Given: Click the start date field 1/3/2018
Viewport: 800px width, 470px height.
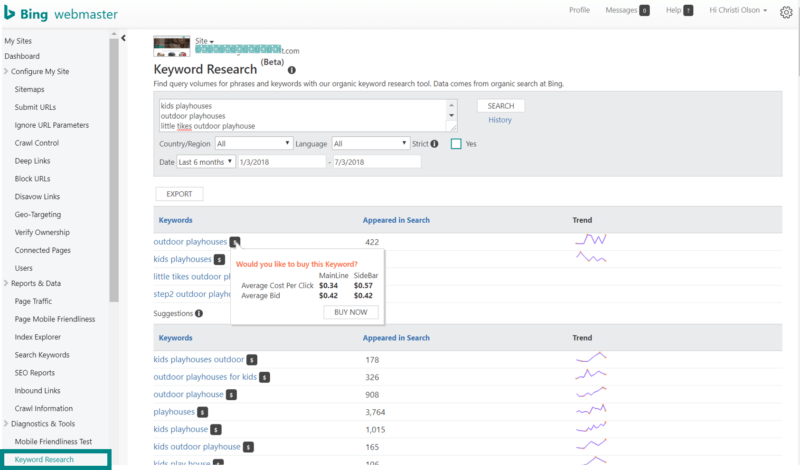Looking at the screenshot, I should click(x=281, y=162).
